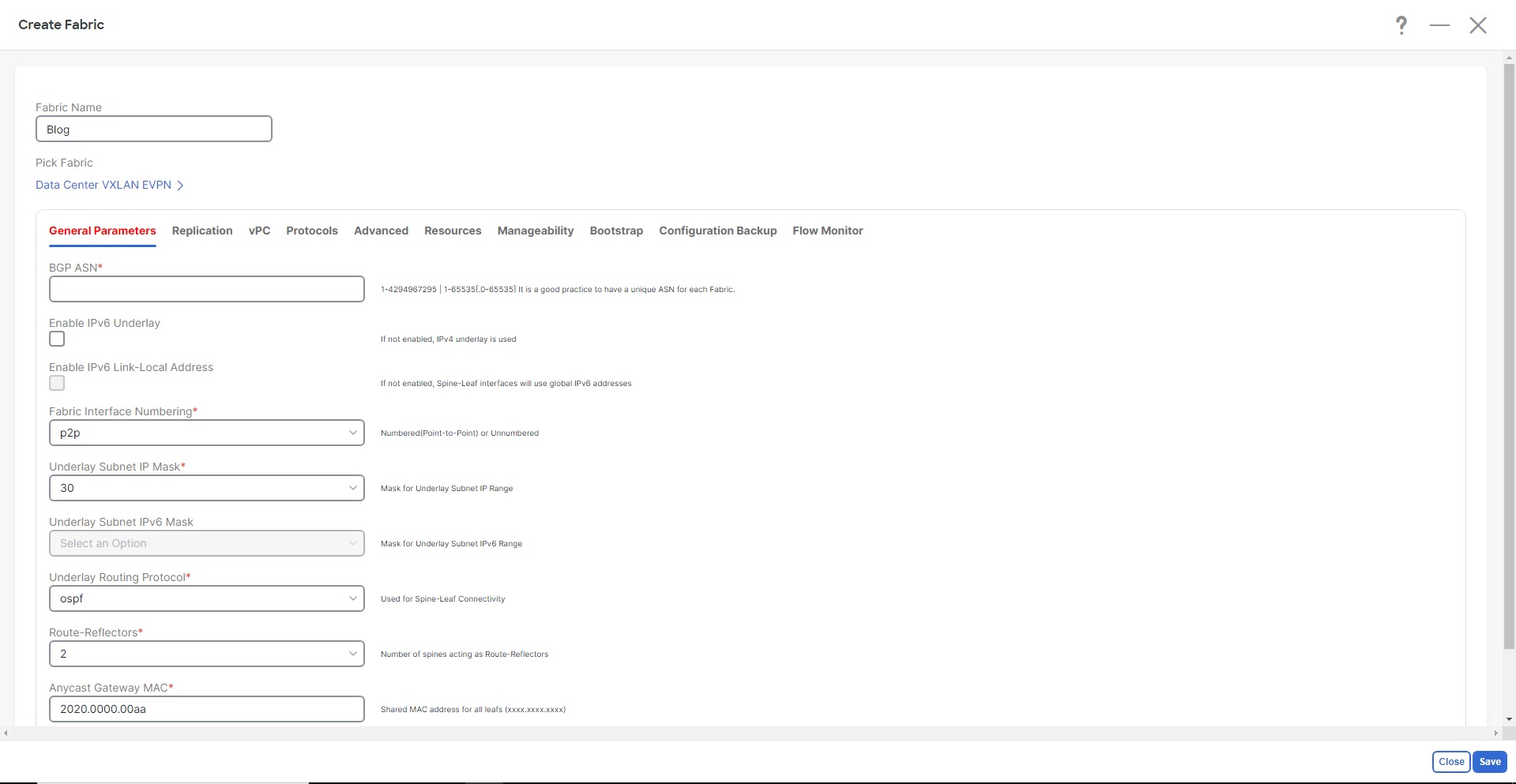
Task: Open the Route-Reflectors dropdown
Action: (207, 654)
